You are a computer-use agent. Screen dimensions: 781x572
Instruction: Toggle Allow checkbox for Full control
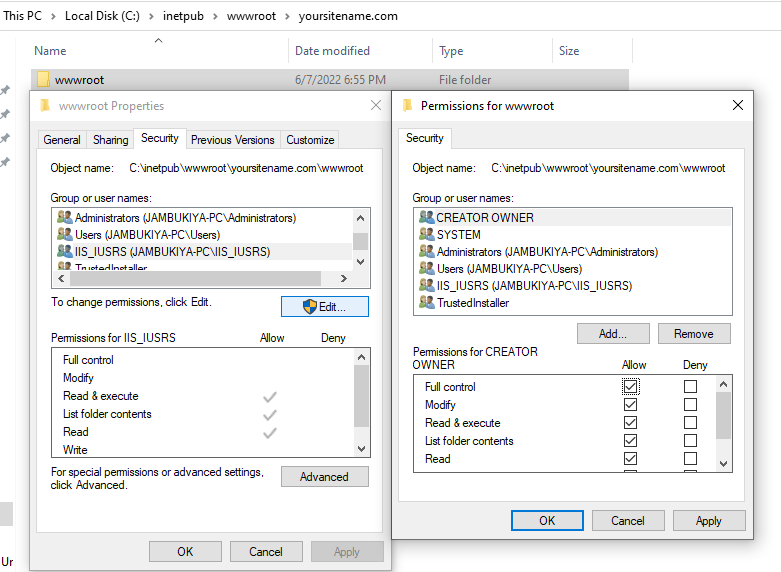pyautogui.click(x=630, y=387)
